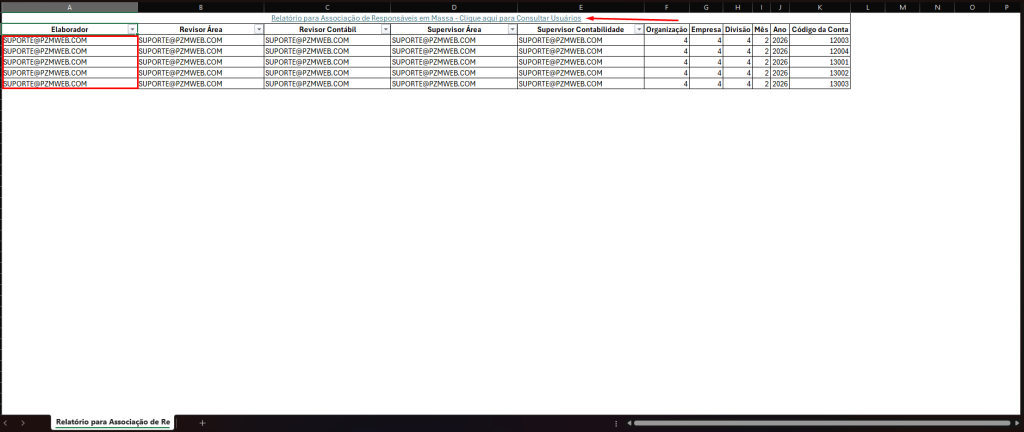Select the cell with account code 12003
Screen dimensions: 1024x432
[820, 41]
